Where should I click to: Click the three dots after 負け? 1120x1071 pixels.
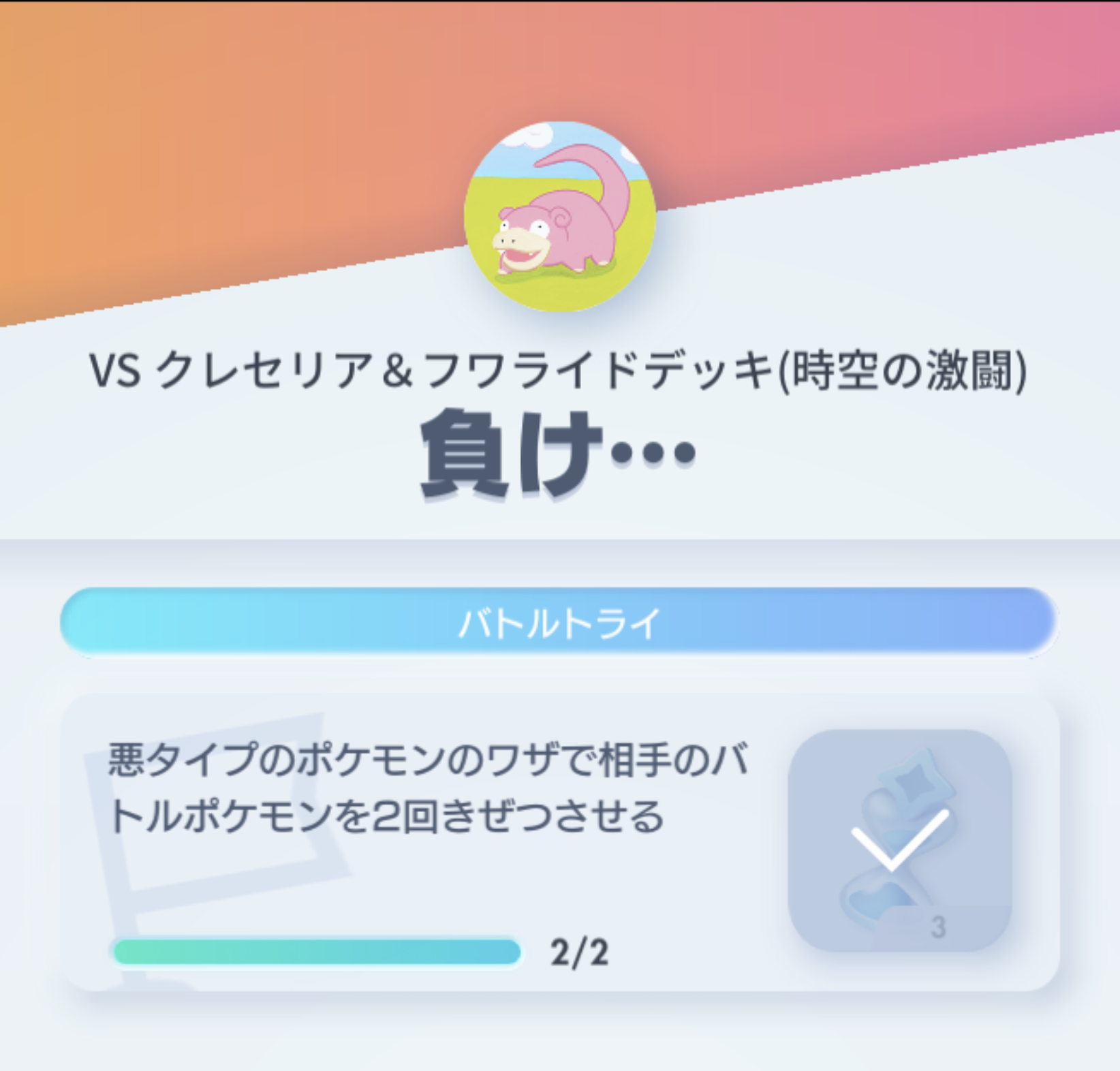click(653, 452)
